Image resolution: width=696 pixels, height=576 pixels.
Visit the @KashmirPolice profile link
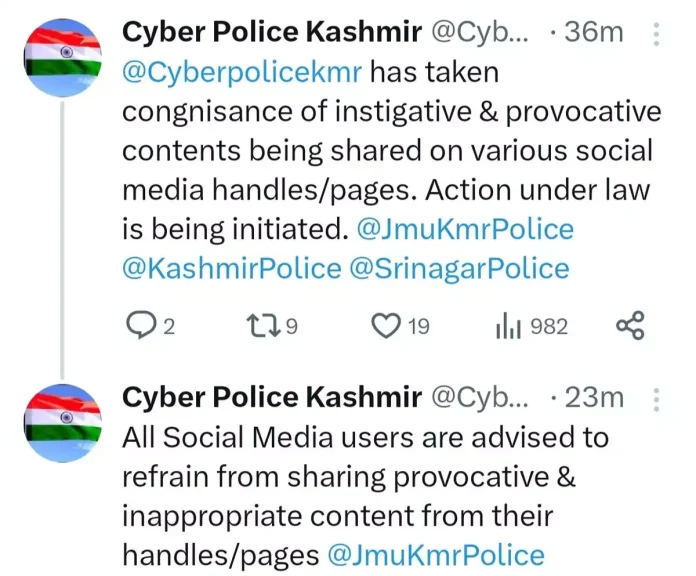[231, 268]
